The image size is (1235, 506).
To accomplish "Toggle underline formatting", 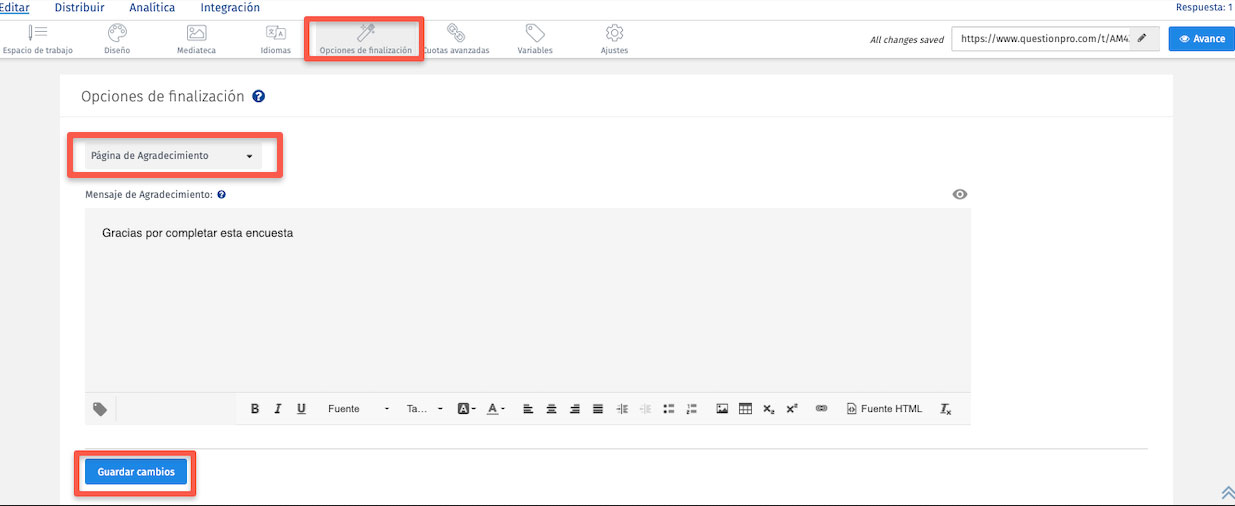I will tap(301, 409).
